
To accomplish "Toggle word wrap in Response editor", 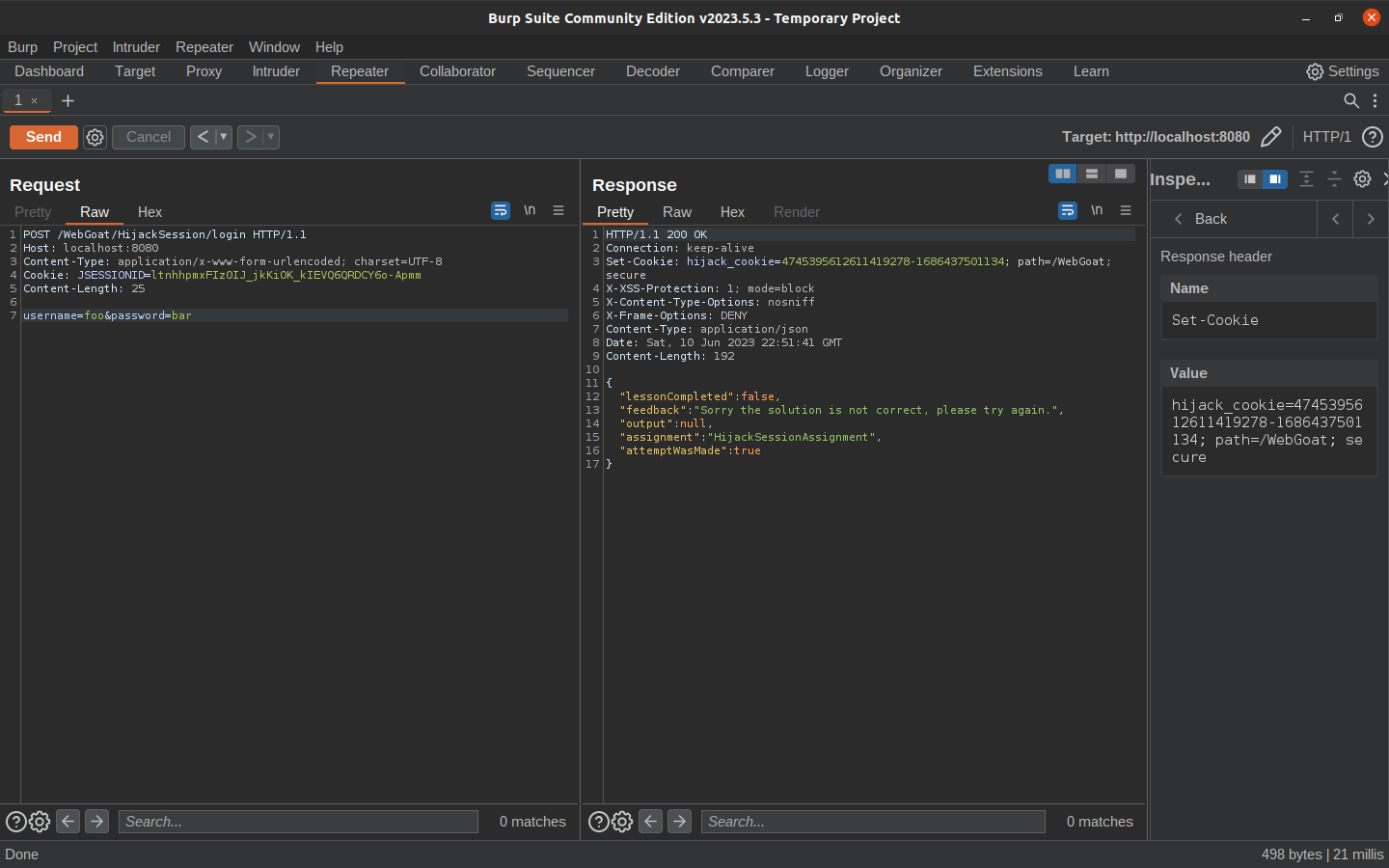I will (x=1068, y=210).
